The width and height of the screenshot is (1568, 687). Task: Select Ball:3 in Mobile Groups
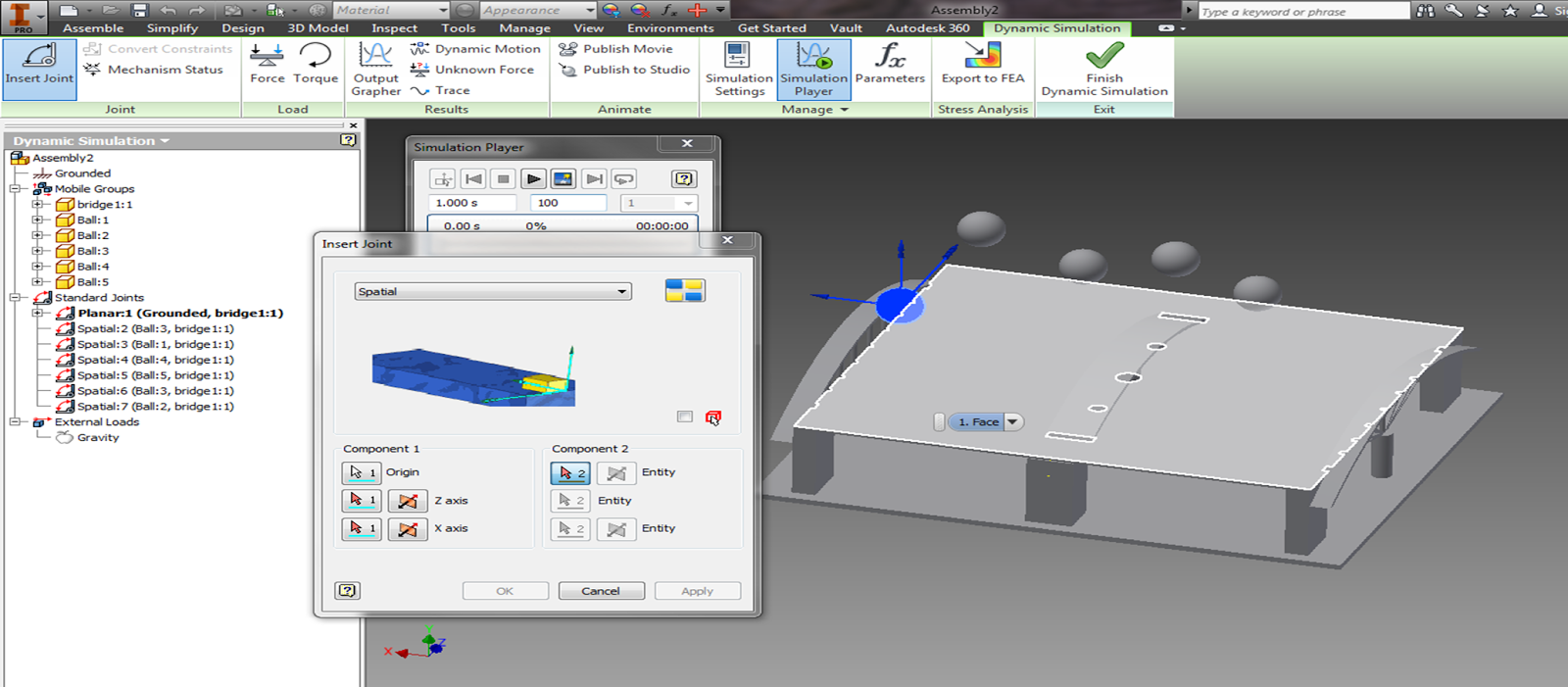click(93, 251)
